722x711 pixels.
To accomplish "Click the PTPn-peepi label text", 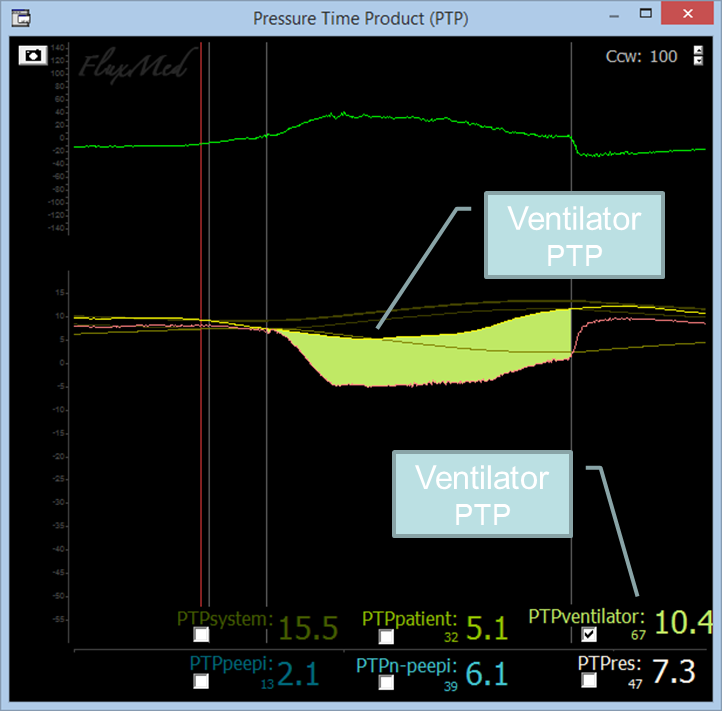I will 407,666.
